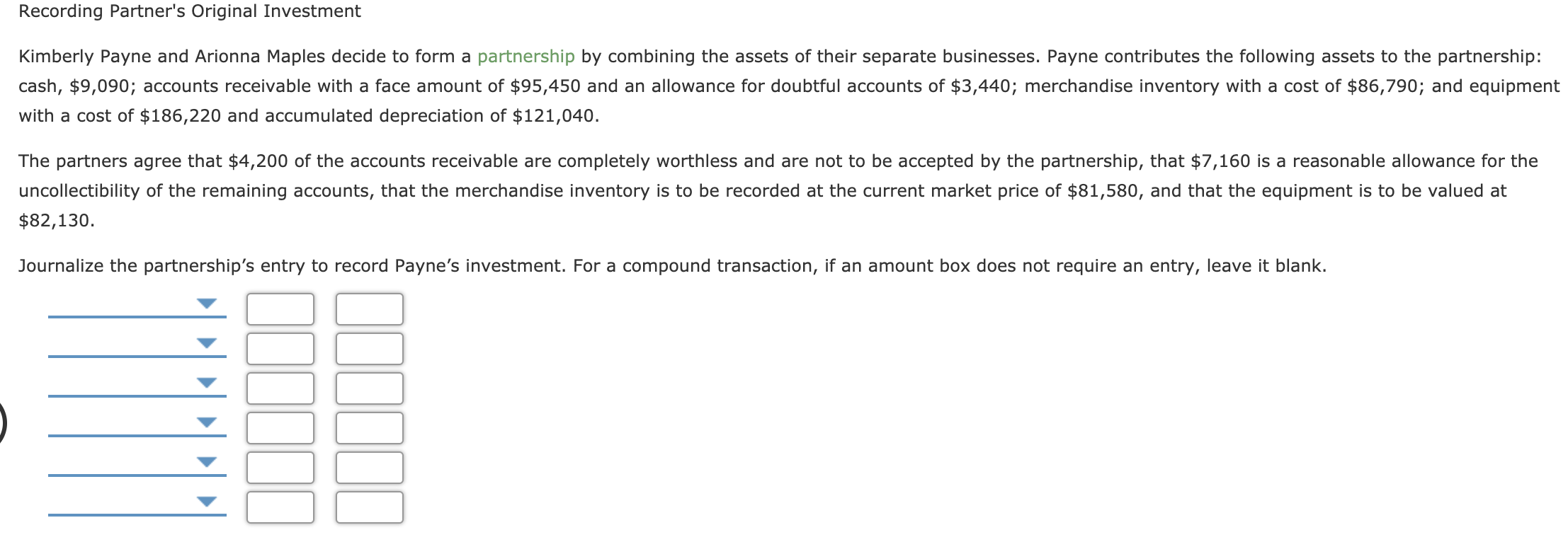Image resolution: width=1568 pixels, height=542 pixels.
Task: Select the last row credit entry box
Action: point(368,506)
